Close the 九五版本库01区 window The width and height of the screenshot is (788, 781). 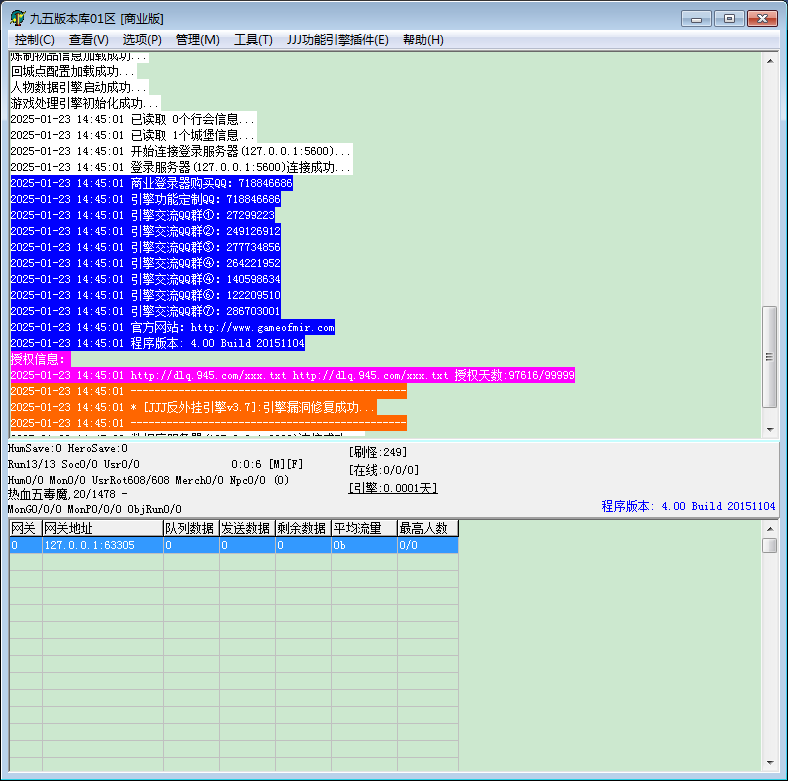tap(762, 19)
